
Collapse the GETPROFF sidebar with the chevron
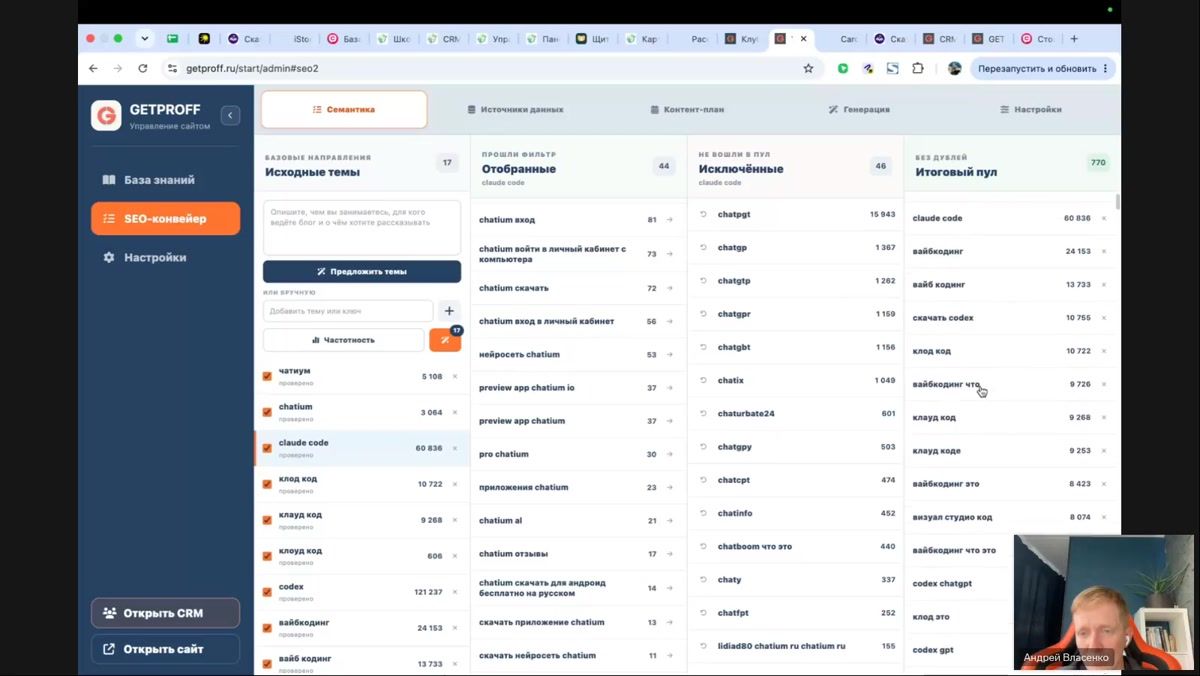[x=230, y=115]
